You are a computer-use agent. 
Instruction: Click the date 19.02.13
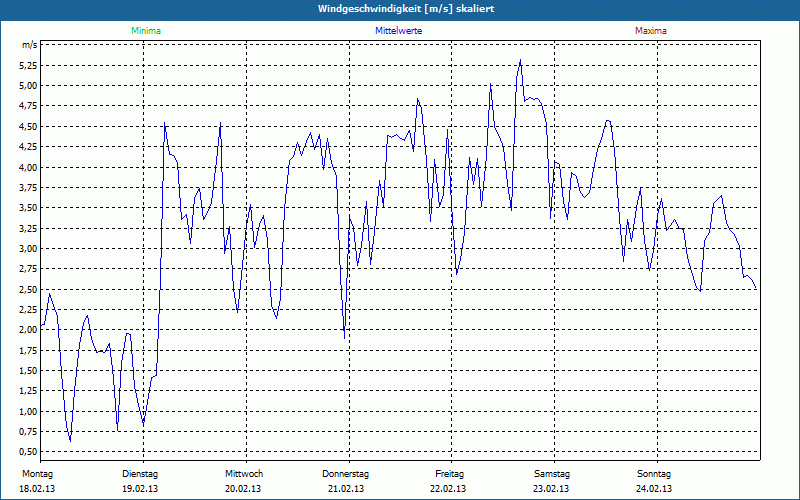140,489
